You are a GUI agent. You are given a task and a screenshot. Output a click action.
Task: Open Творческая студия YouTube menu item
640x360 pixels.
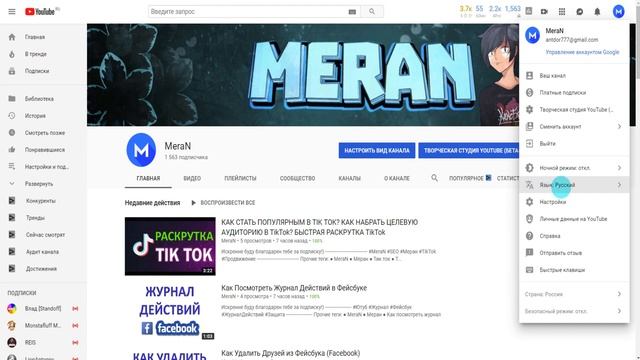(x=574, y=109)
